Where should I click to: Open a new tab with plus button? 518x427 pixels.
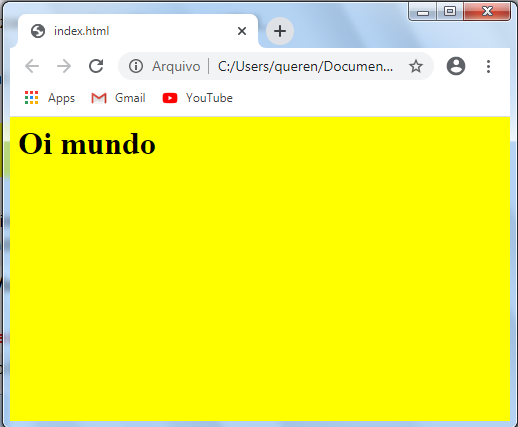(x=280, y=31)
